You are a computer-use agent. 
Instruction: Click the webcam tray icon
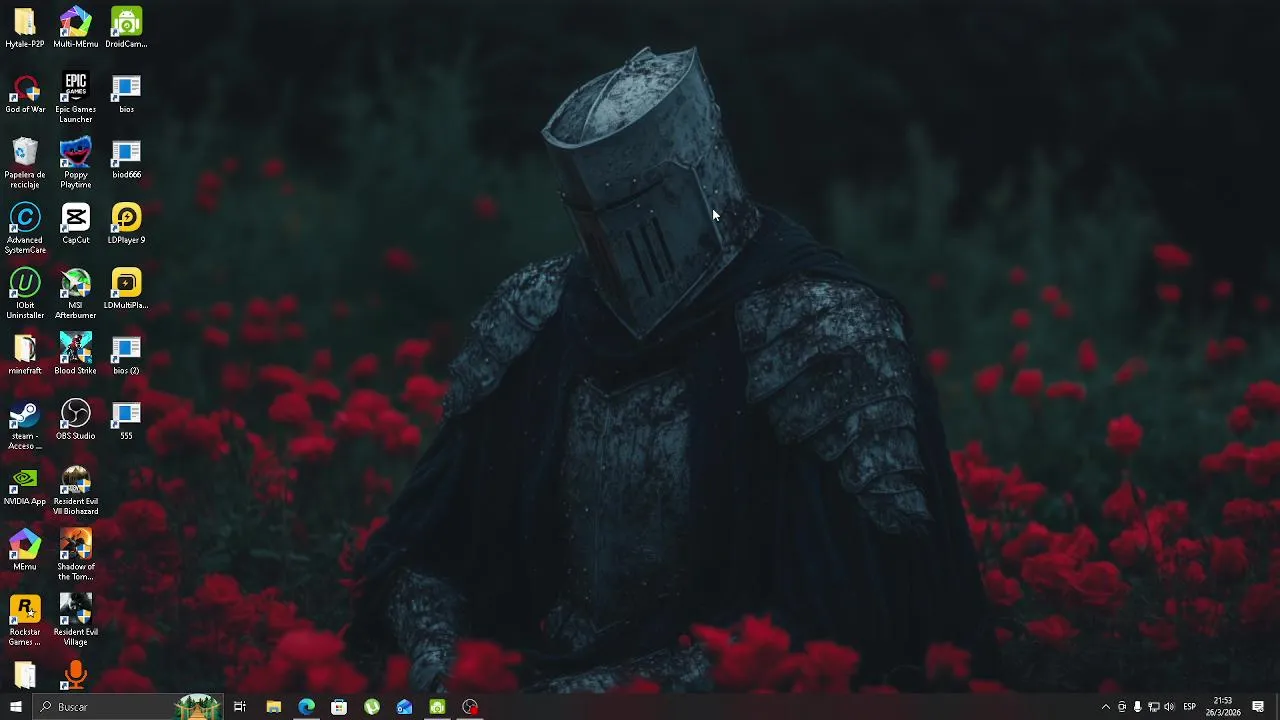click(1122, 707)
